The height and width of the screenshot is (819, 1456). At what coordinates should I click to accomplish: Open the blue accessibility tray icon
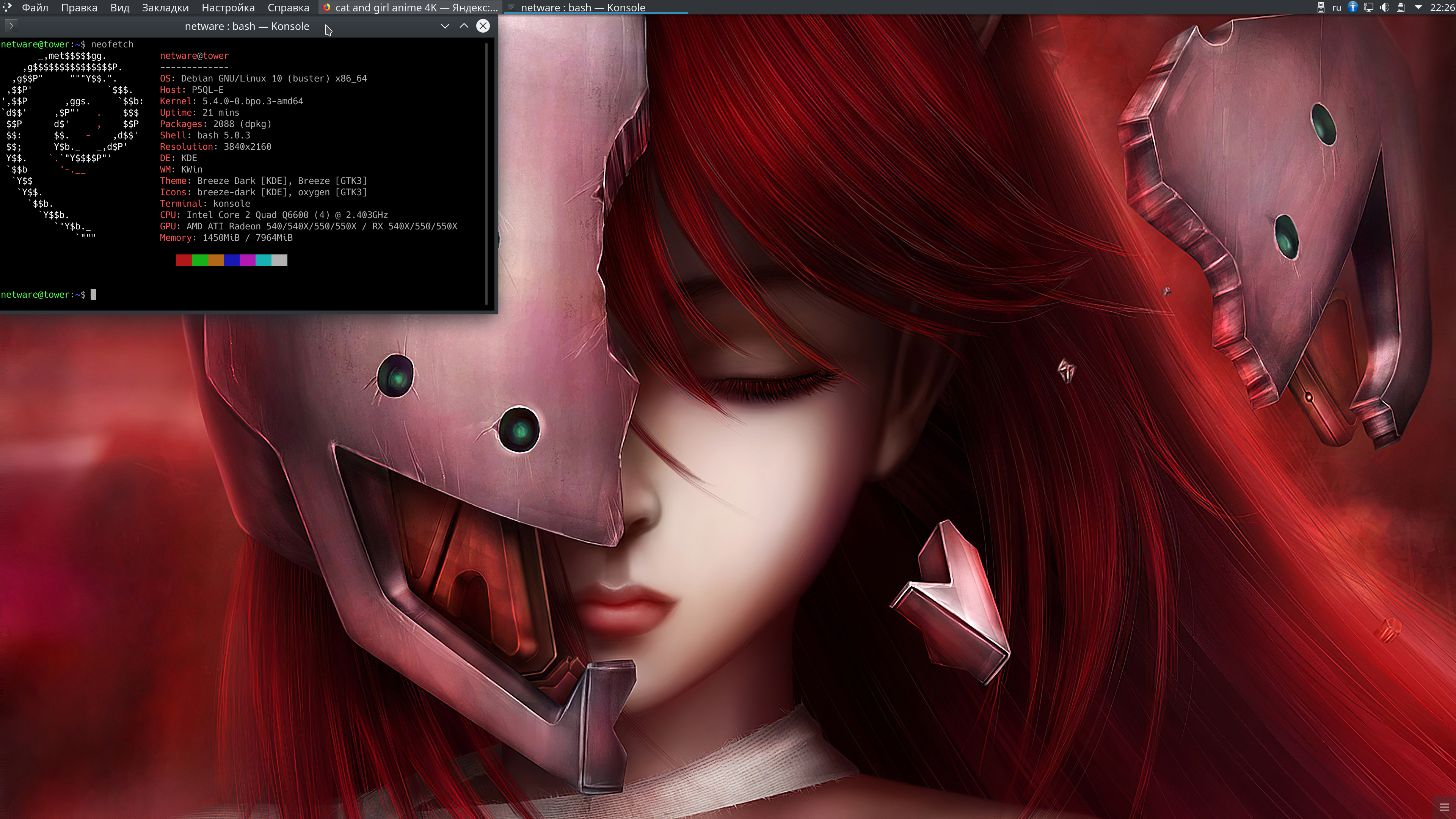click(1352, 7)
